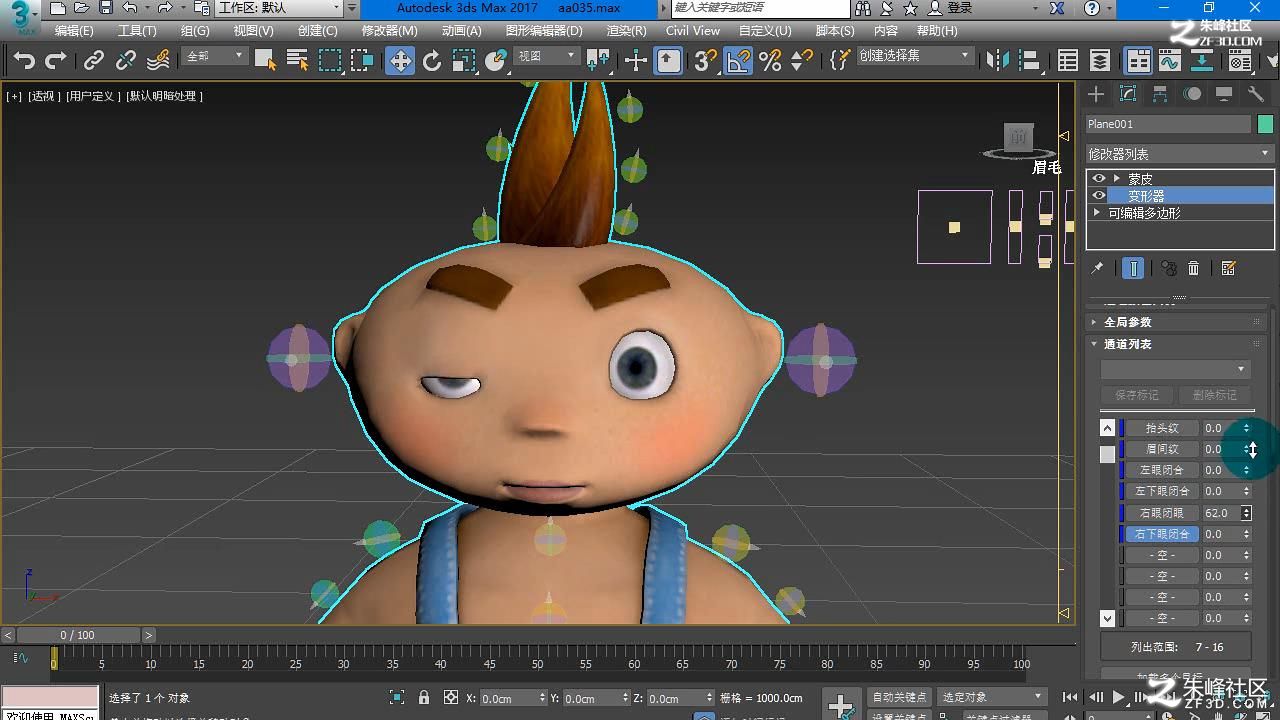Image resolution: width=1280 pixels, height=720 pixels.
Task: Toggle Percent Snap
Action: [770, 61]
